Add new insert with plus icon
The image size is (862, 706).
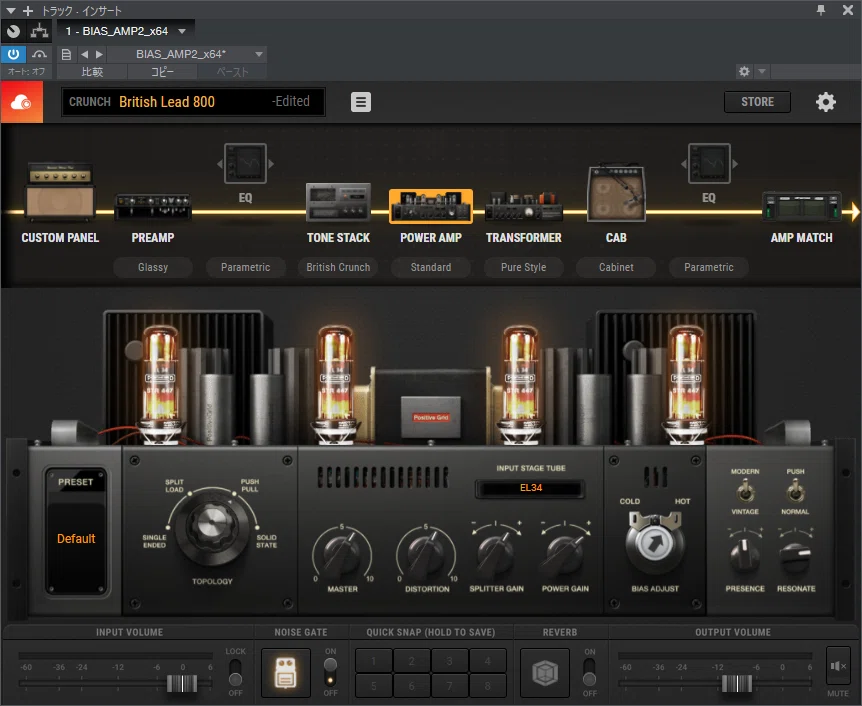click(27, 10)
